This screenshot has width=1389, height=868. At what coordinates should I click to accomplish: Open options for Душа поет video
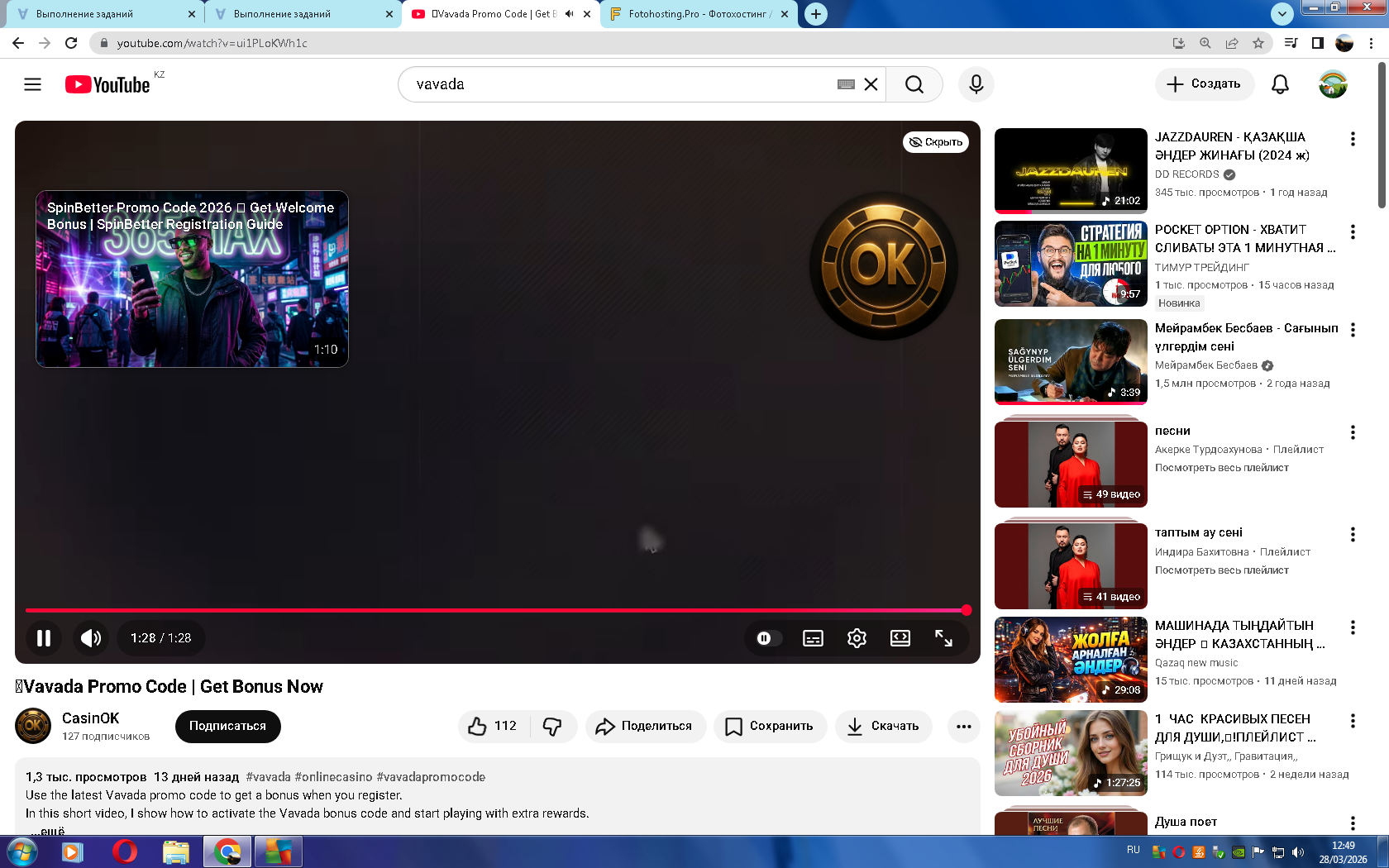[1353, 823]
